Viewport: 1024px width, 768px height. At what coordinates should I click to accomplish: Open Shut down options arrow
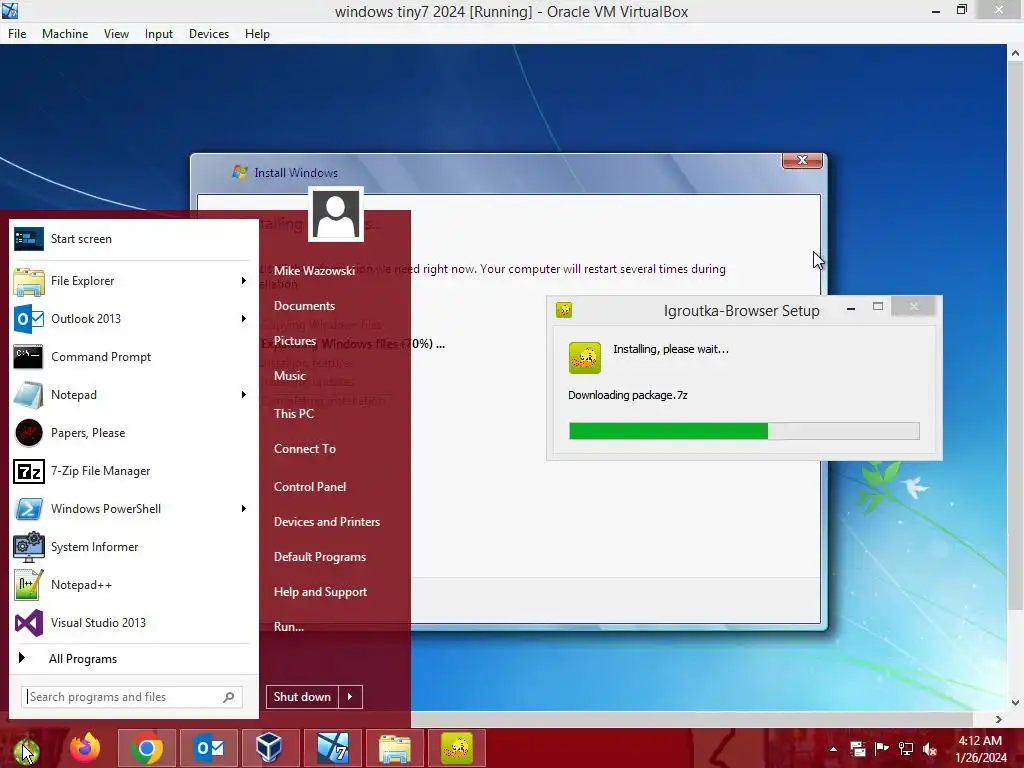(x=350, y=697)
